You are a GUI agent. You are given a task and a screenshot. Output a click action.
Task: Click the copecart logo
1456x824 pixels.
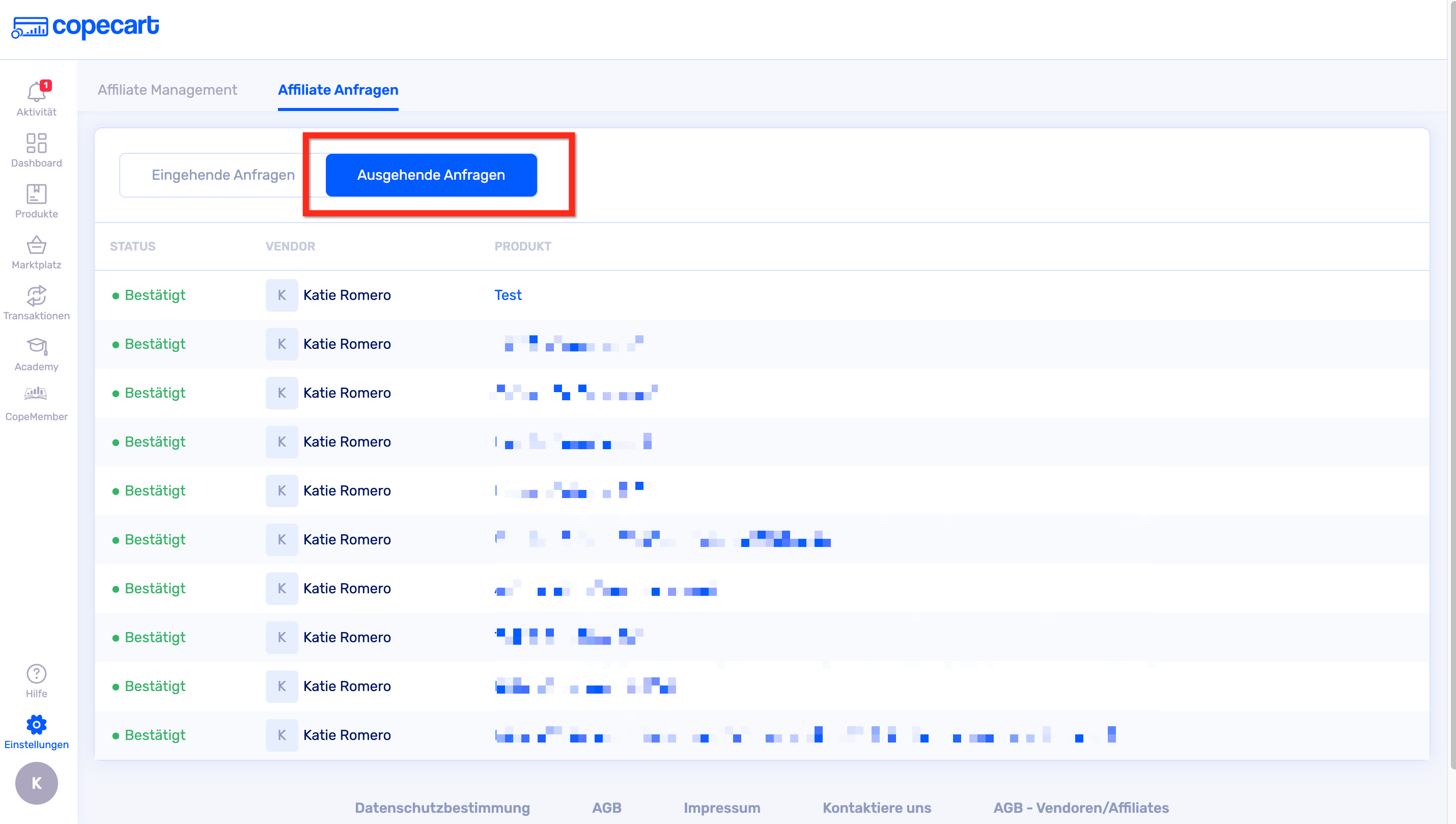click(x=86, y=26)
